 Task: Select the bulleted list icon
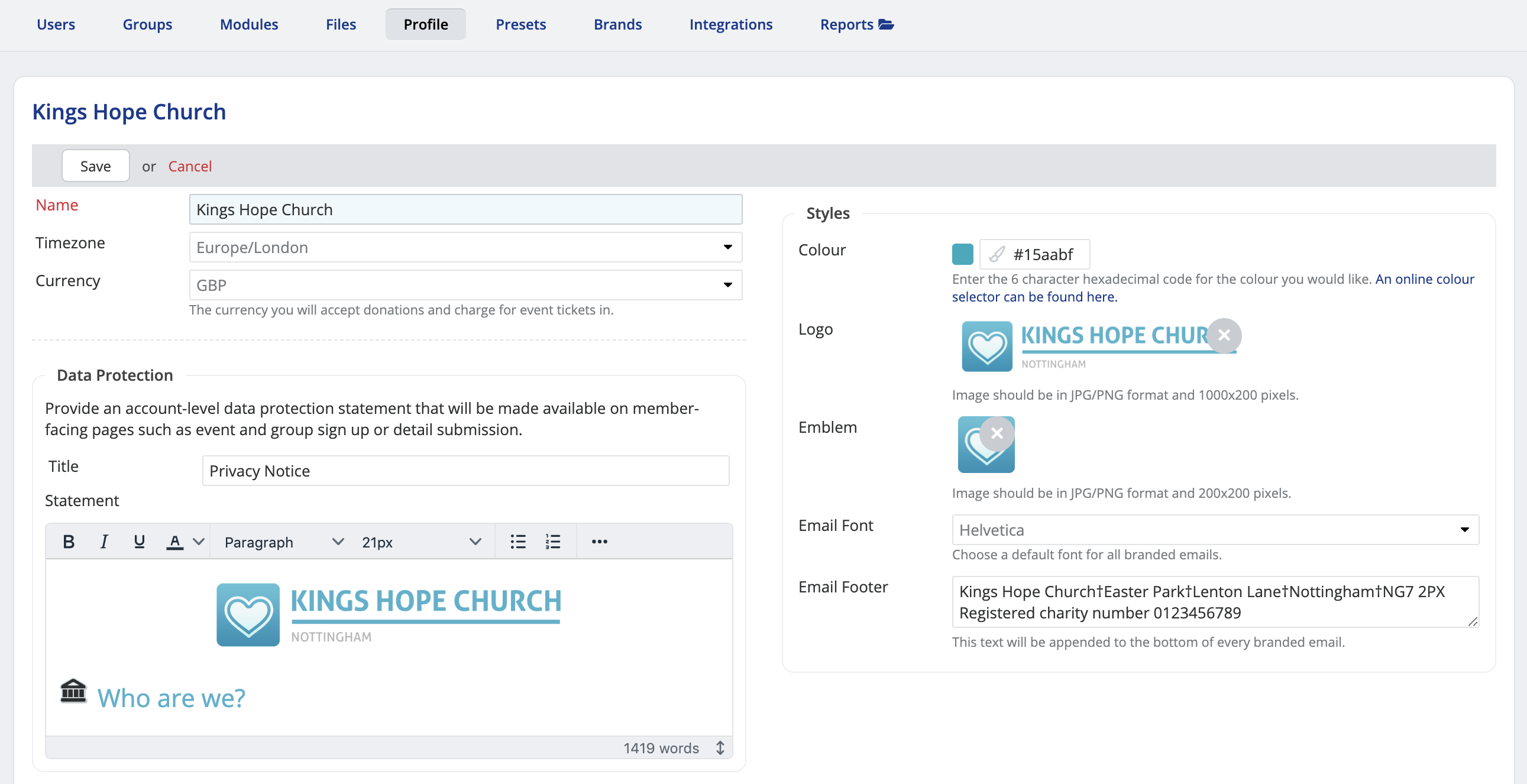pyautogui.click(x=517, y=541)
